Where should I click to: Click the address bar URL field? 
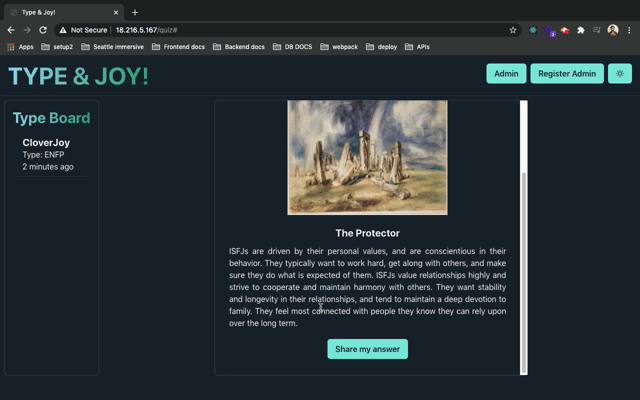286,30
